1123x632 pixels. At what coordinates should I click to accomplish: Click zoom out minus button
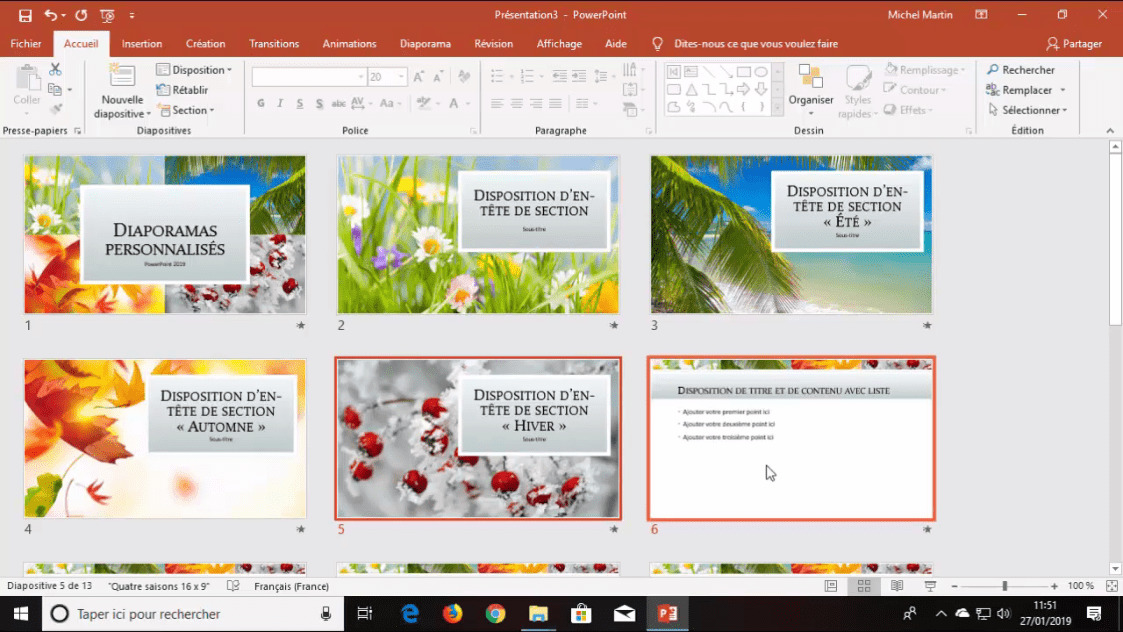click(x=955, y=586)
